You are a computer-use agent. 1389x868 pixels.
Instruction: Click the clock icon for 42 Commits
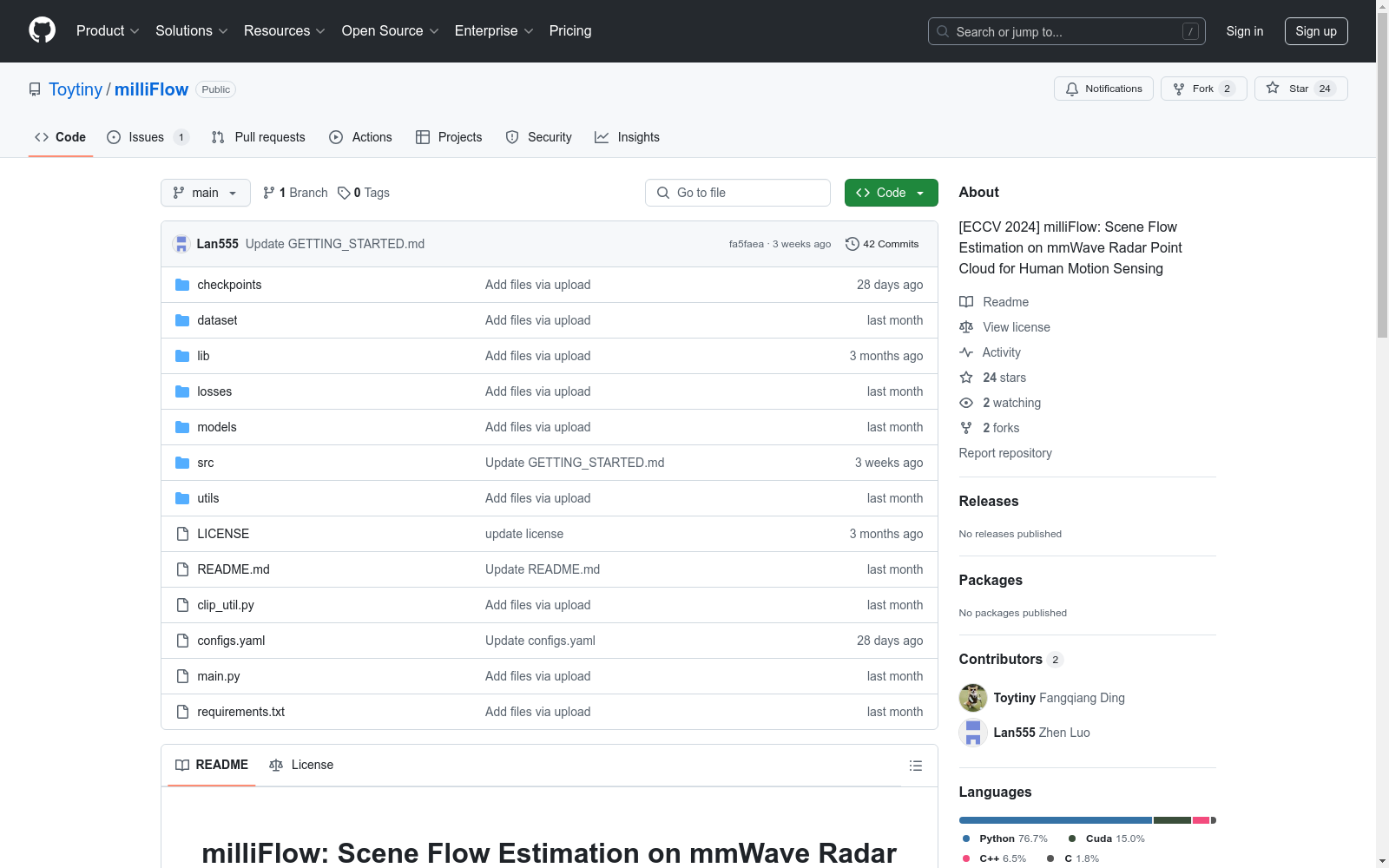pos(852,244)
